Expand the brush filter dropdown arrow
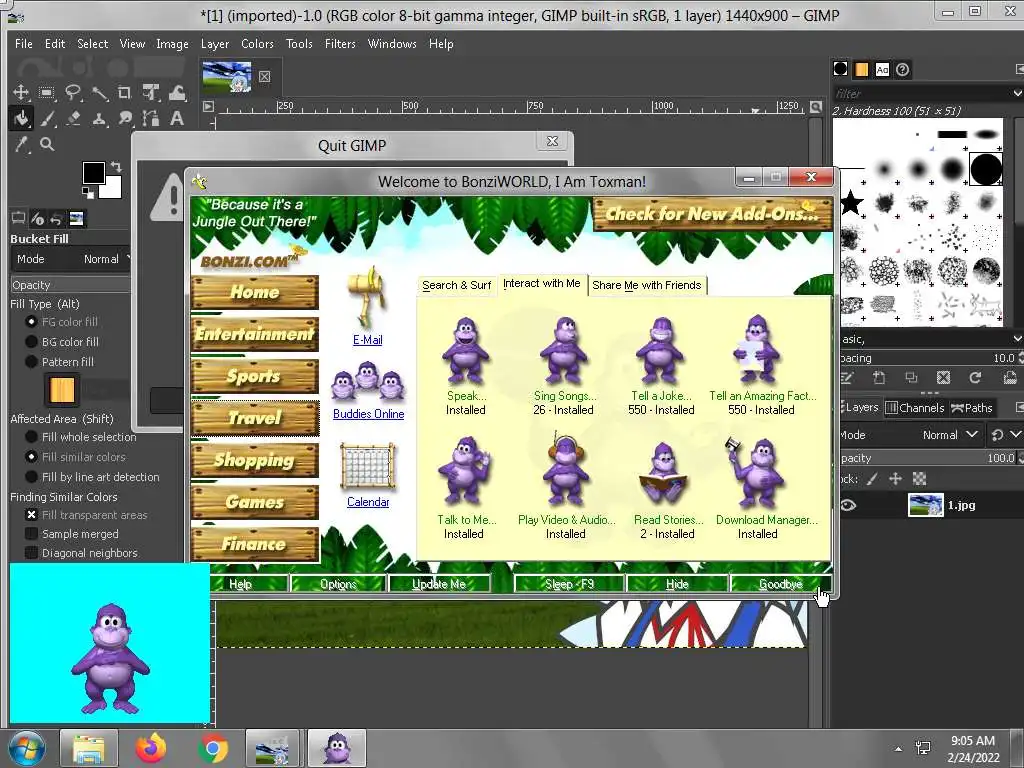The image size is (1024, 768). click(1017, 93)
